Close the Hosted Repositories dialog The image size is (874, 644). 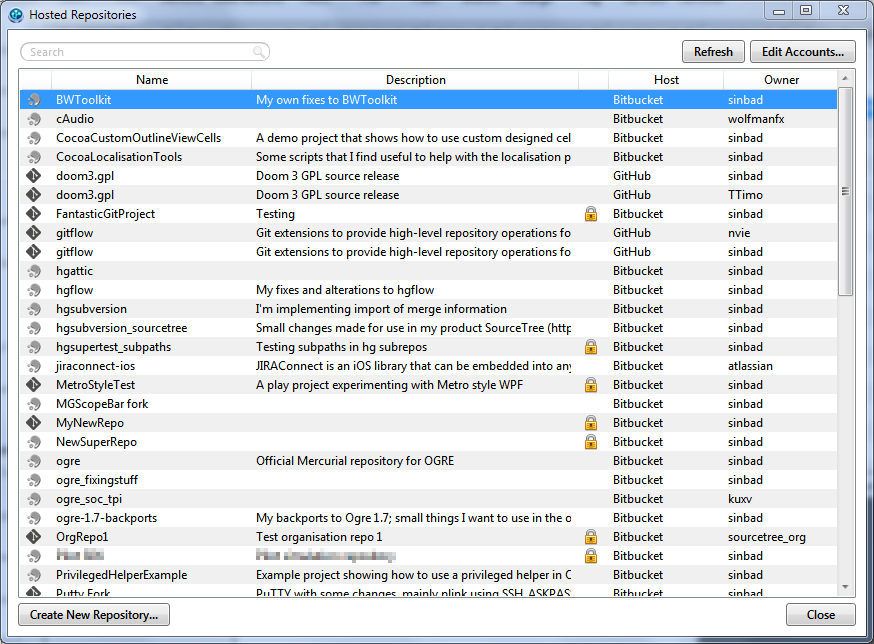(820, 614)
